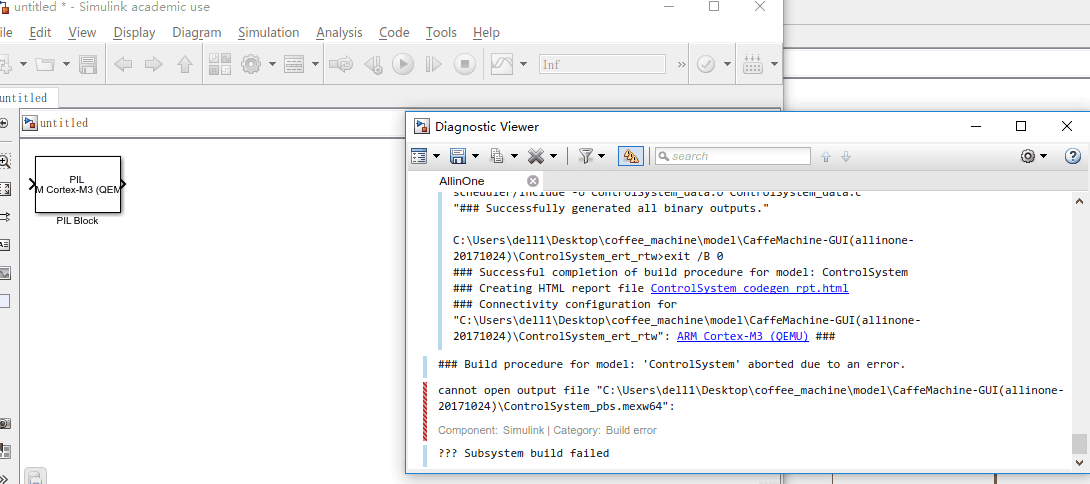Click the Step Forward button

[x=434, y=65]
